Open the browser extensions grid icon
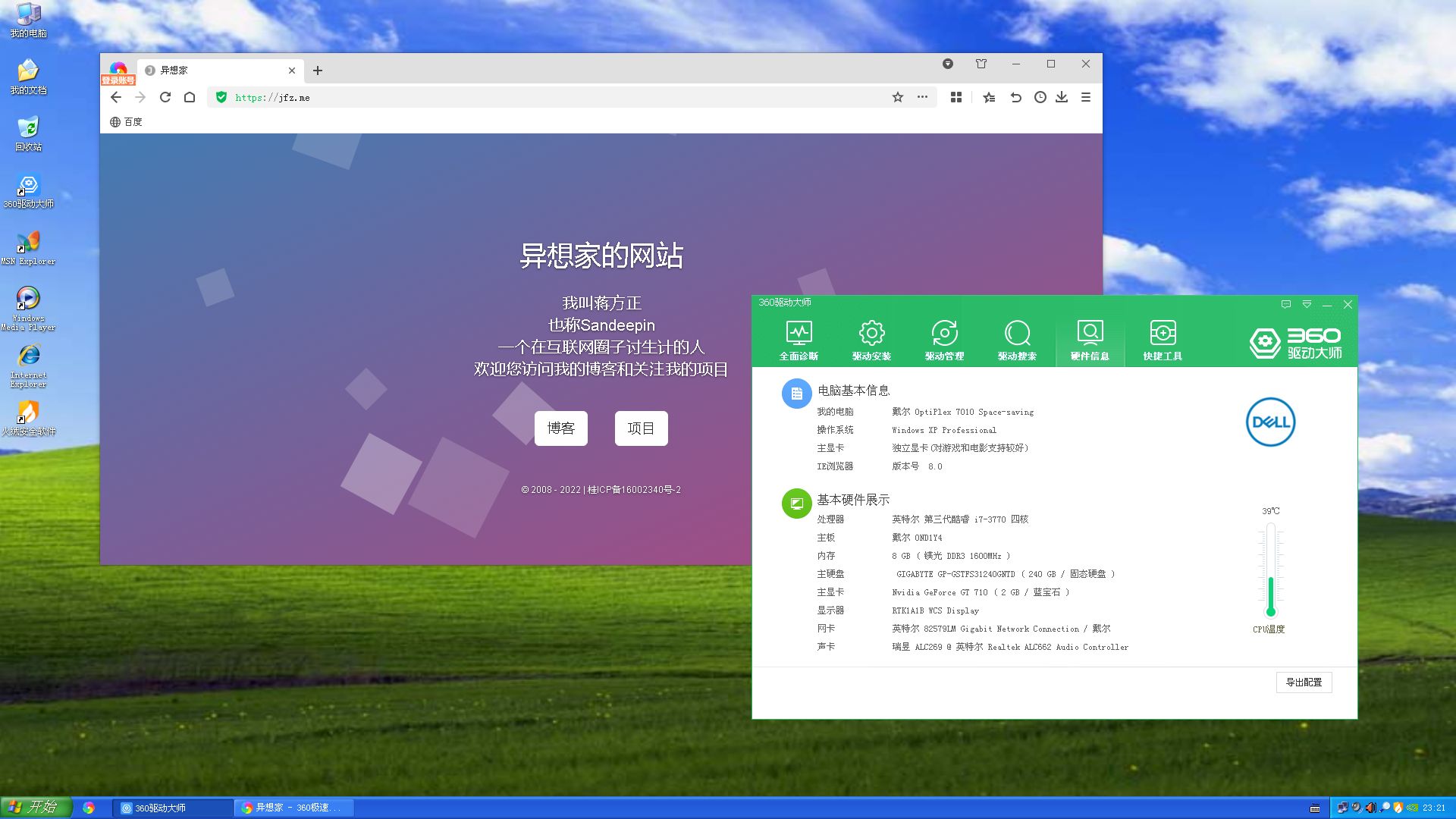The width and height of the screenshot is (1456, 819). tap(956, 97)
